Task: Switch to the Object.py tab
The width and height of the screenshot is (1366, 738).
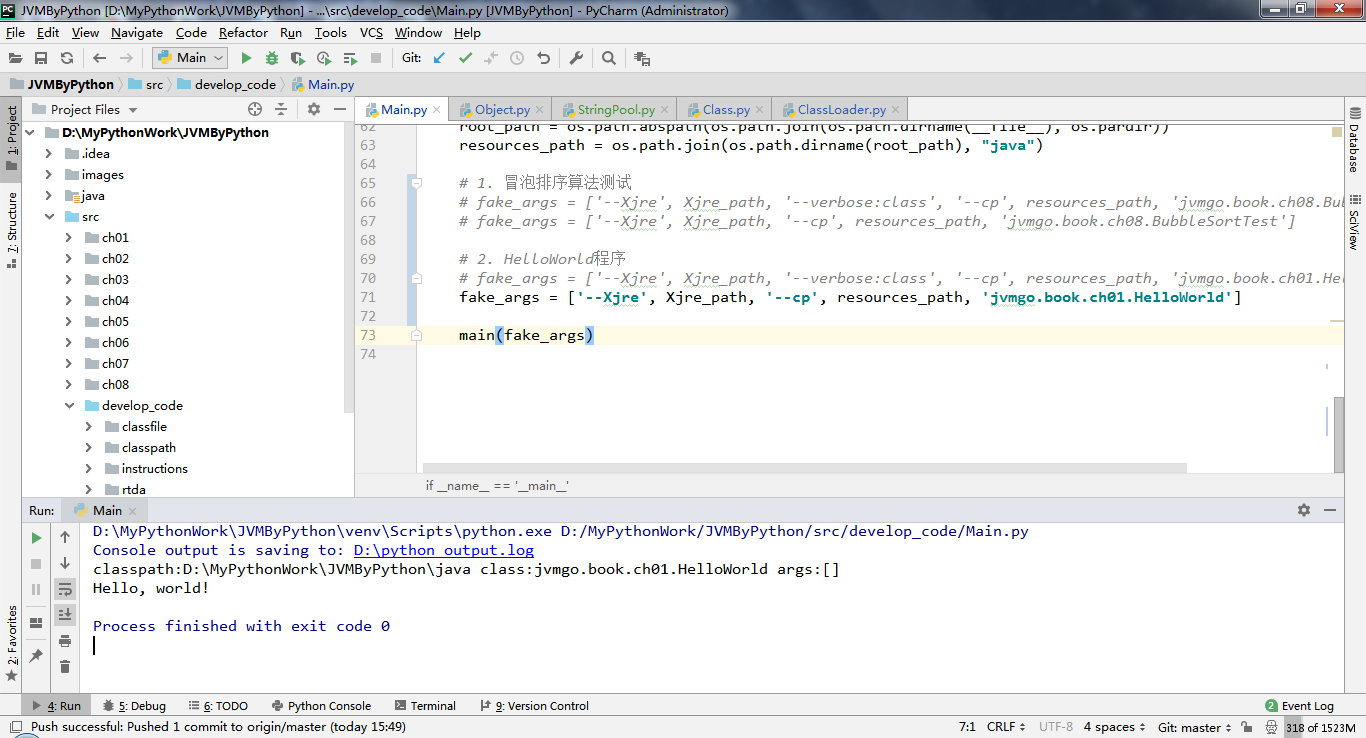Action: point(502,110)
